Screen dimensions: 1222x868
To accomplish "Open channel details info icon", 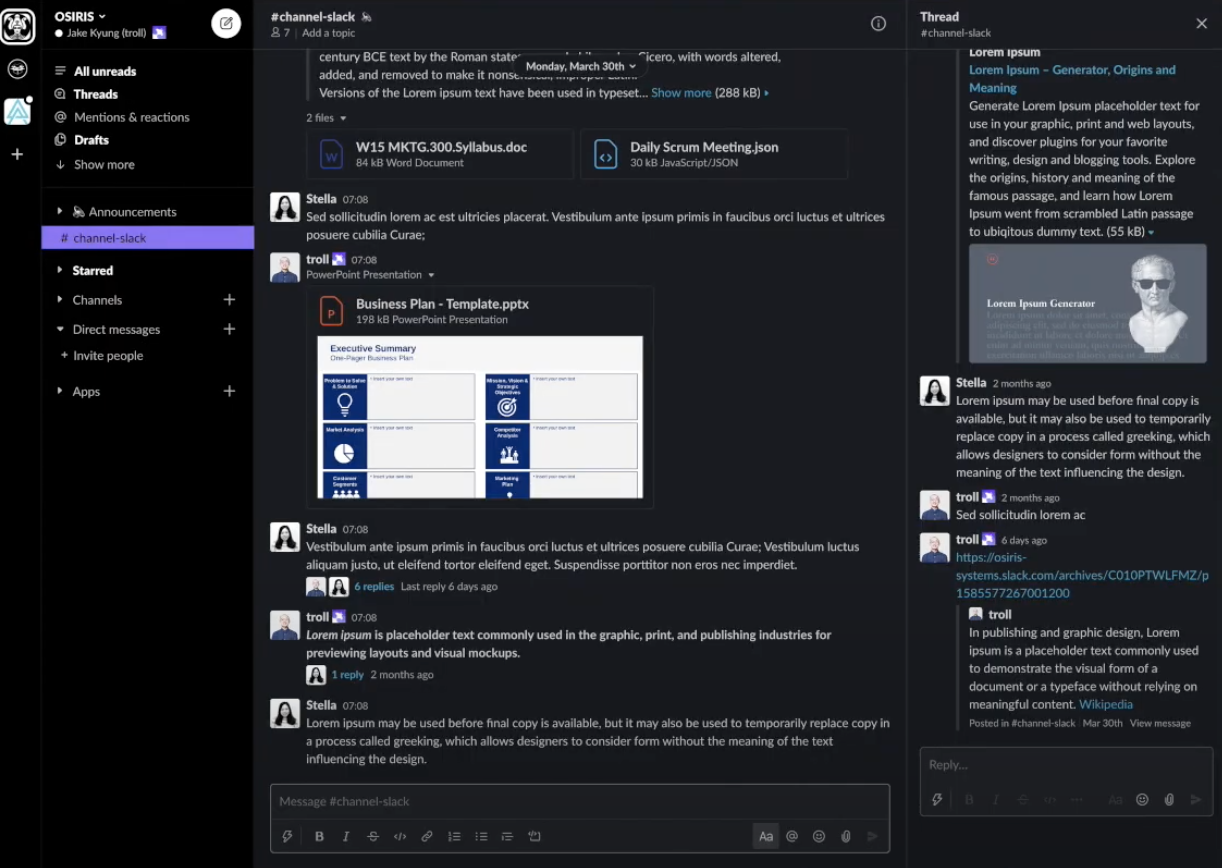I will 878,24.
